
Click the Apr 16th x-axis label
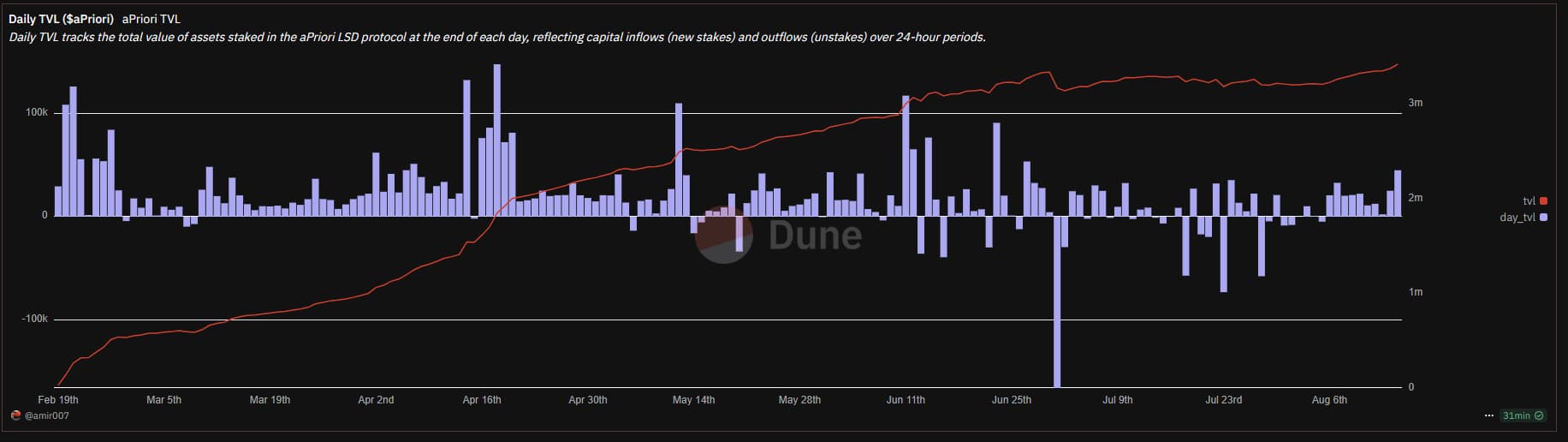(482, 400)
